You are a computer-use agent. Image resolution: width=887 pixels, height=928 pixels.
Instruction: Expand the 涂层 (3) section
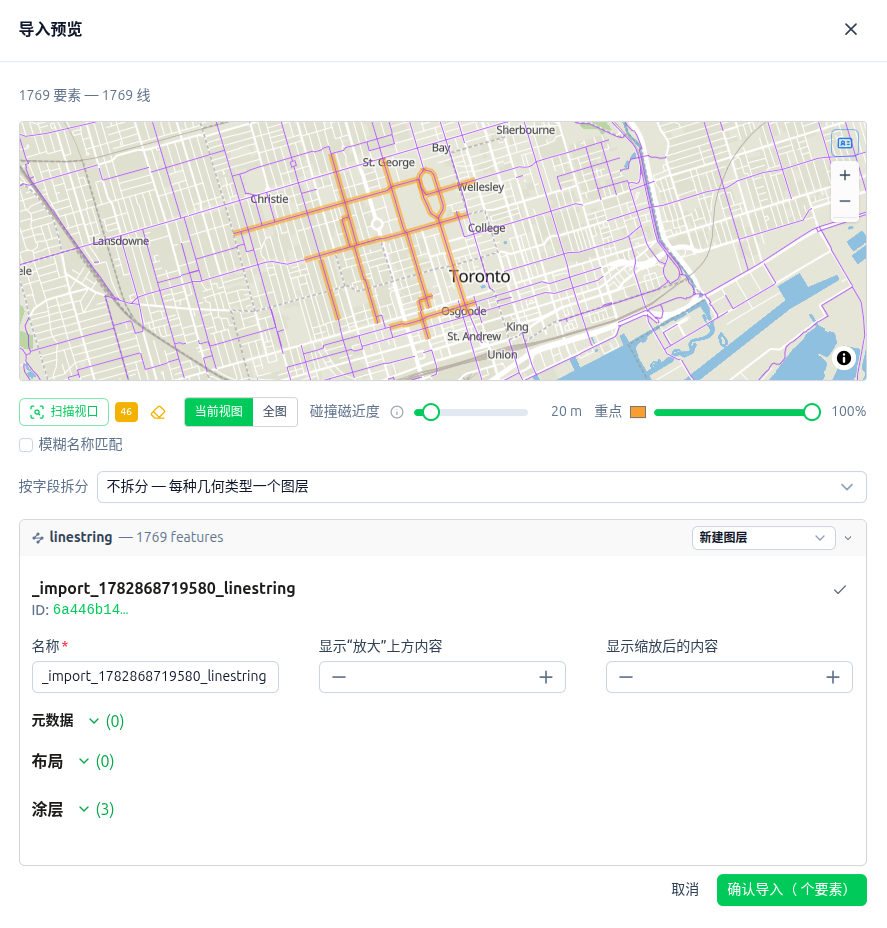[73, 809]
